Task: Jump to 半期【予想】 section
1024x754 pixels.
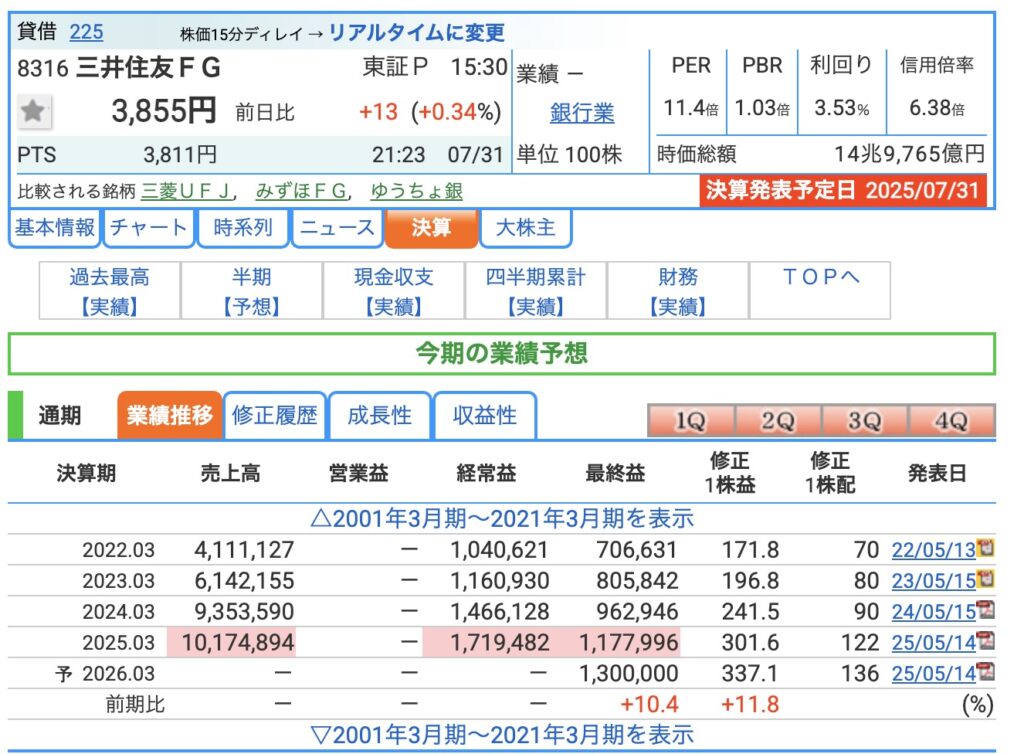Action: coord(251,291)
